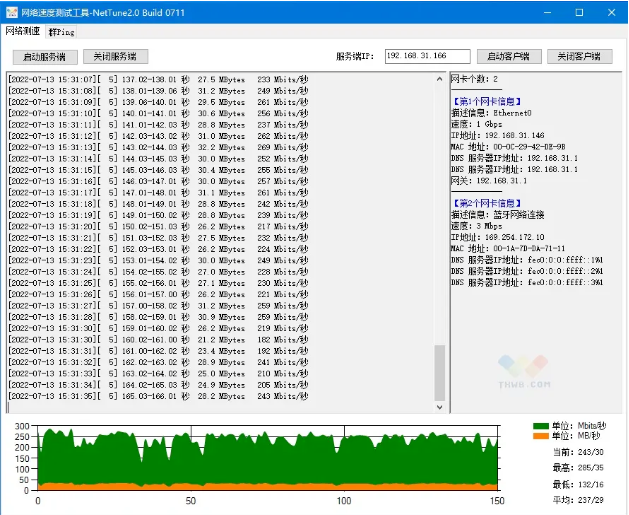629x515 pixels.
Task: Select the last log row 15:31:35
Action: click(158, 396)
